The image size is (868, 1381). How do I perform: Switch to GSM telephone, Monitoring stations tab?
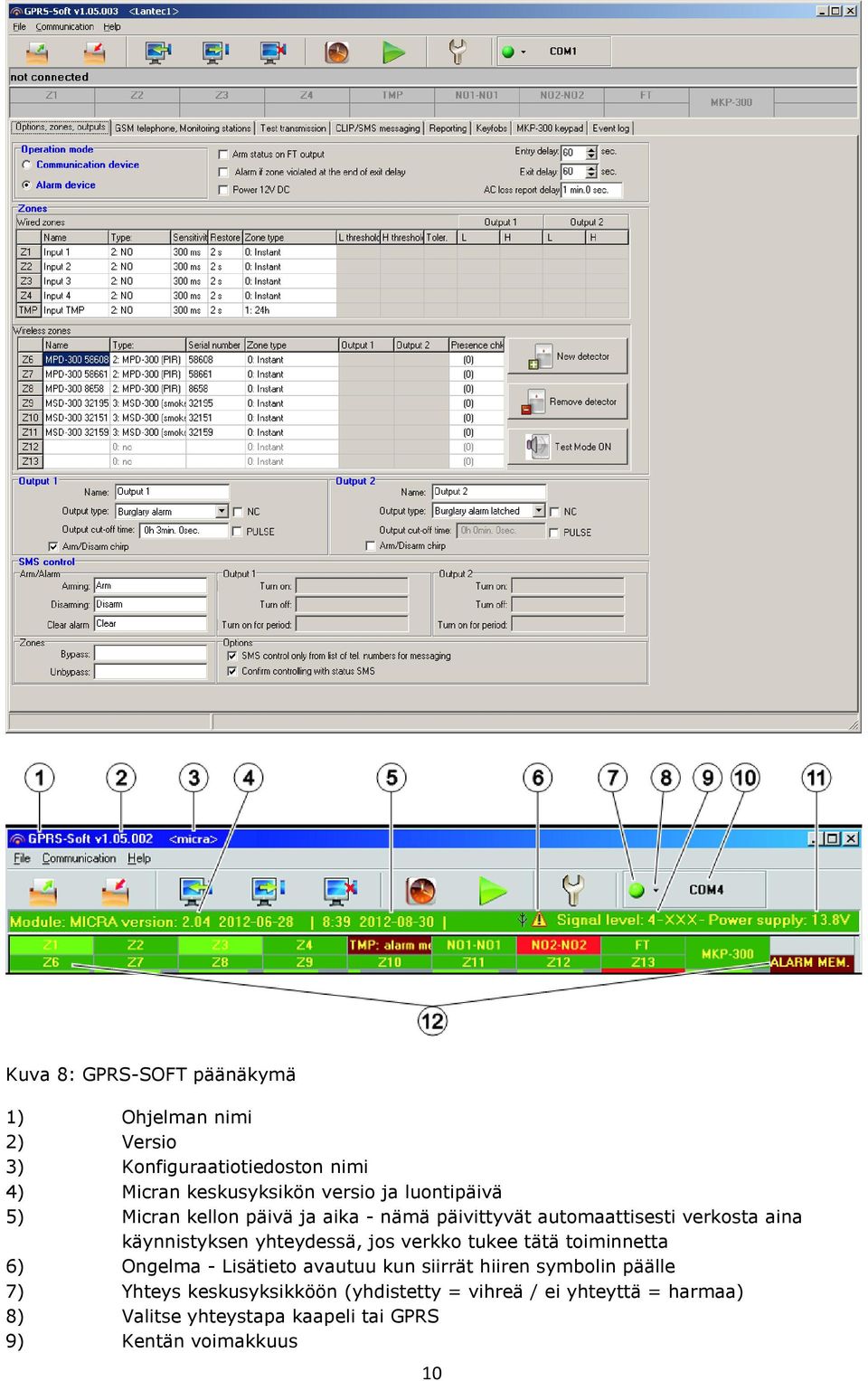coord(183,128)
